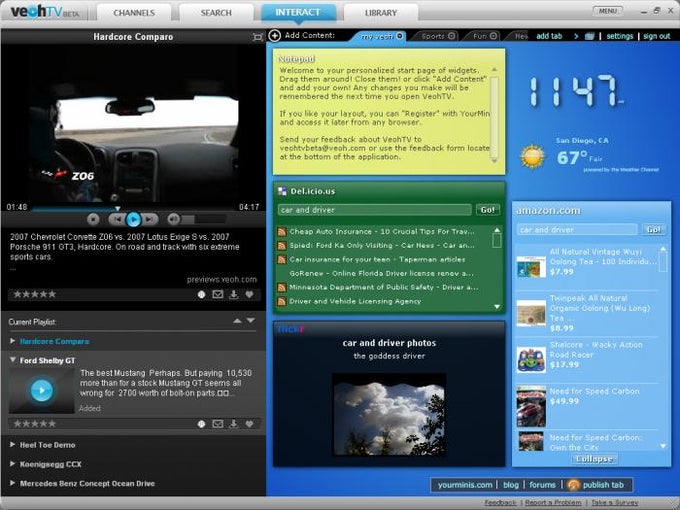Viewport: 680px width, 510px height.
Task: Toggle fullscreen icon beside Hardcore Comparo title
Action: pyautogui.click(x=258, y=37)
